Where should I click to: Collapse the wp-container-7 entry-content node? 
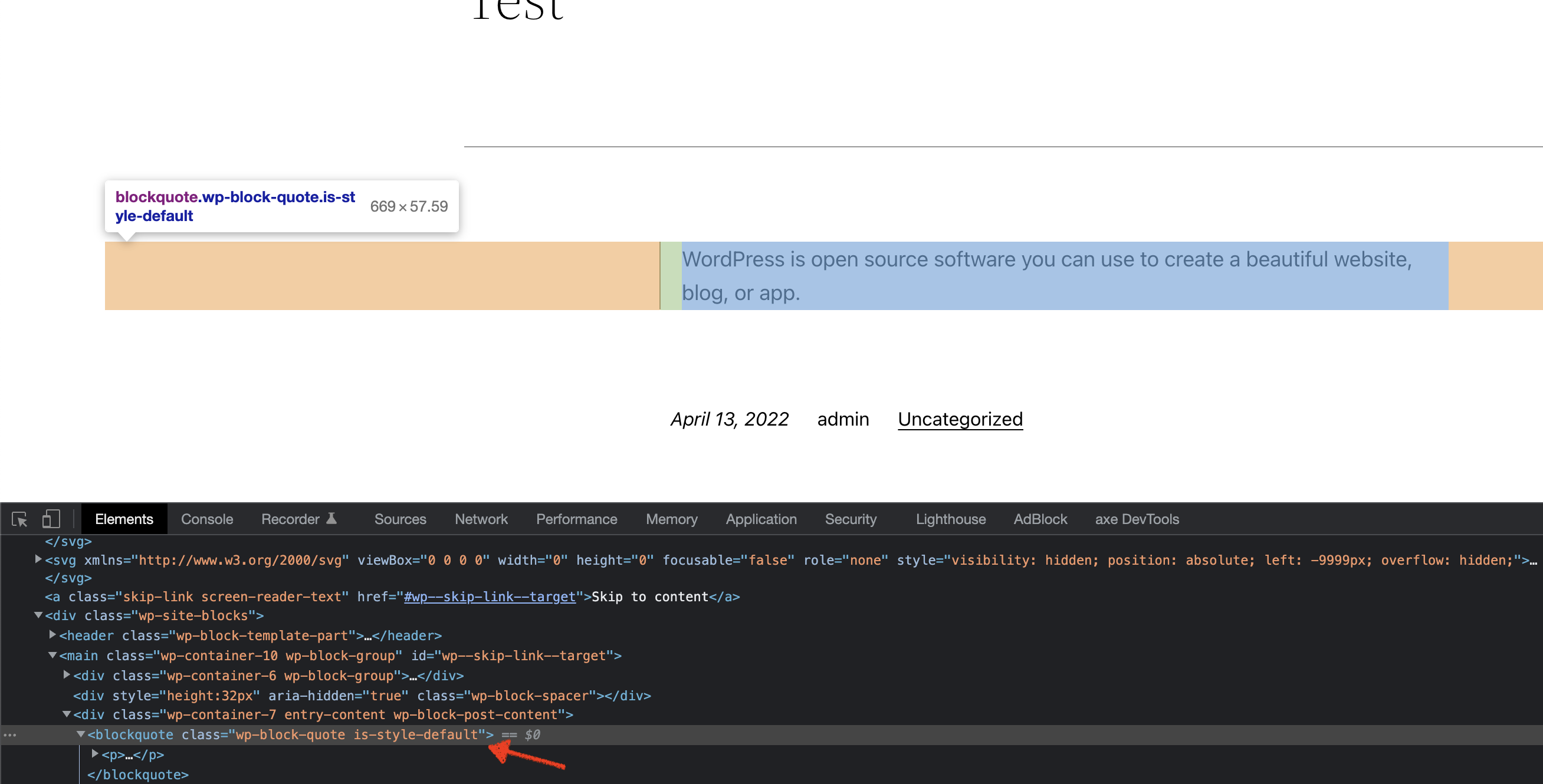coord(67,714)
